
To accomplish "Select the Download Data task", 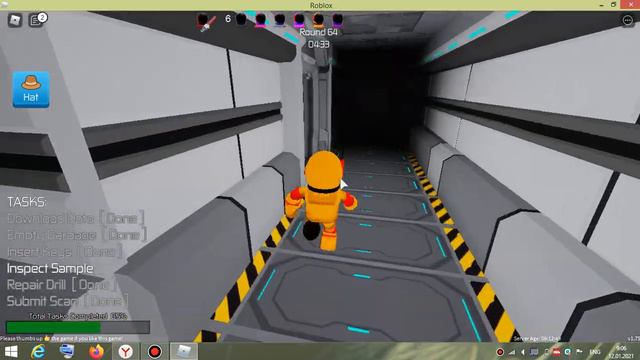I will (75, 218).
